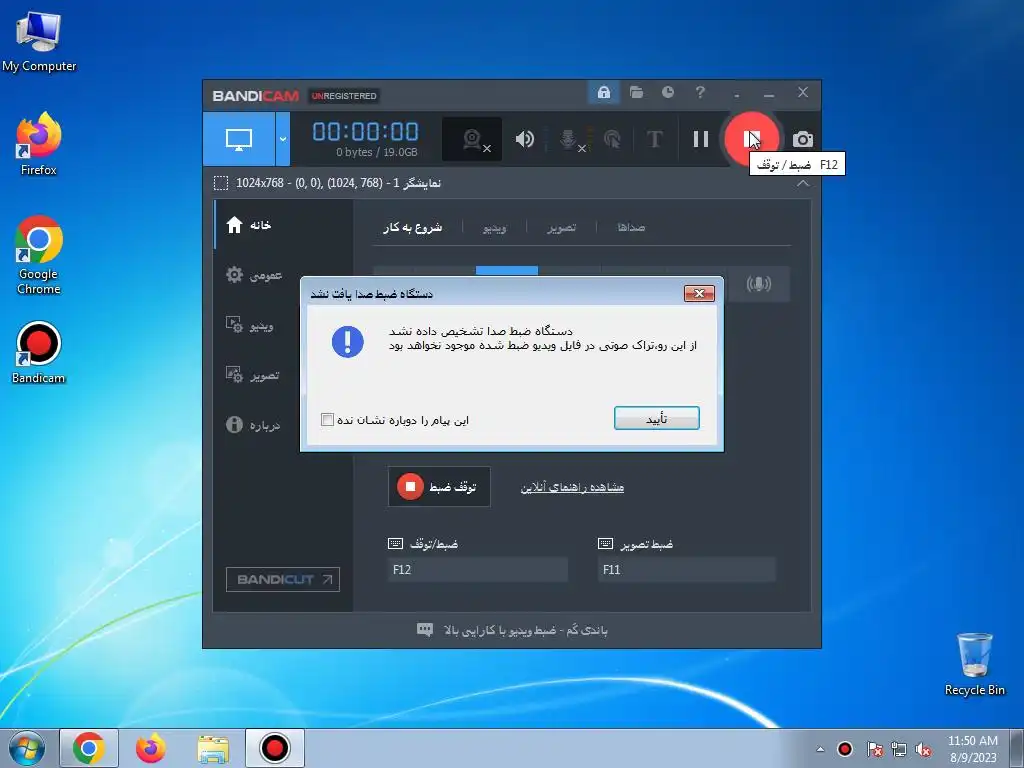Click the network tray icon
1024x768 pixels.
click(899, 749)
